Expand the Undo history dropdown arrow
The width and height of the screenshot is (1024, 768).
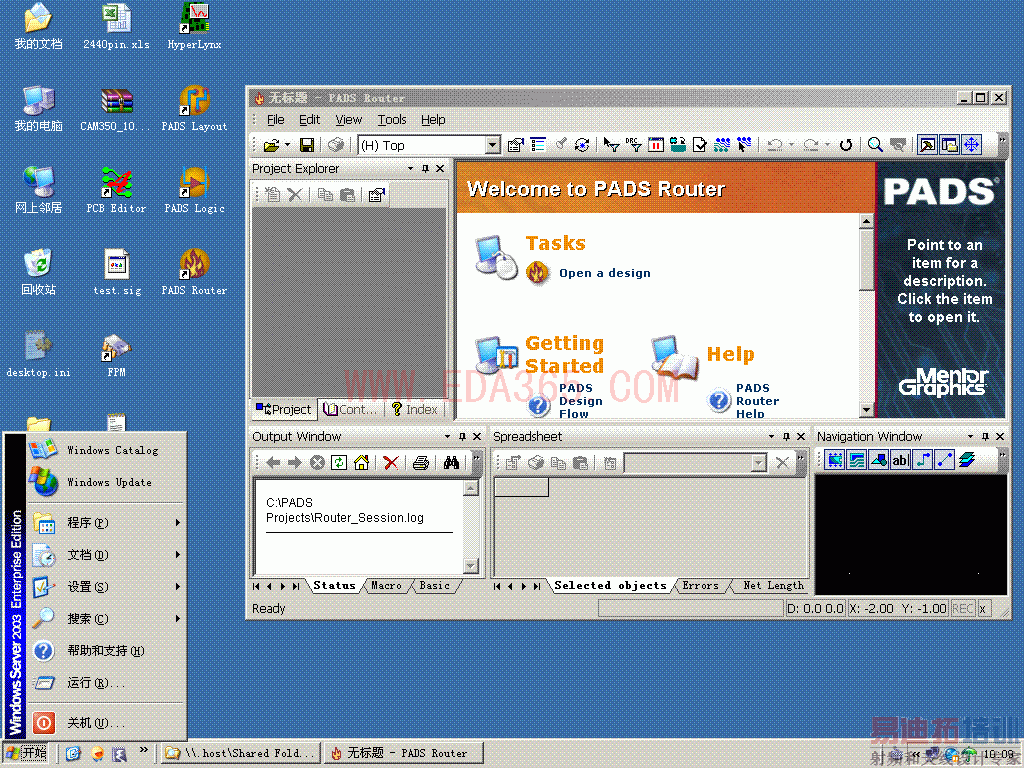[792, 145]
